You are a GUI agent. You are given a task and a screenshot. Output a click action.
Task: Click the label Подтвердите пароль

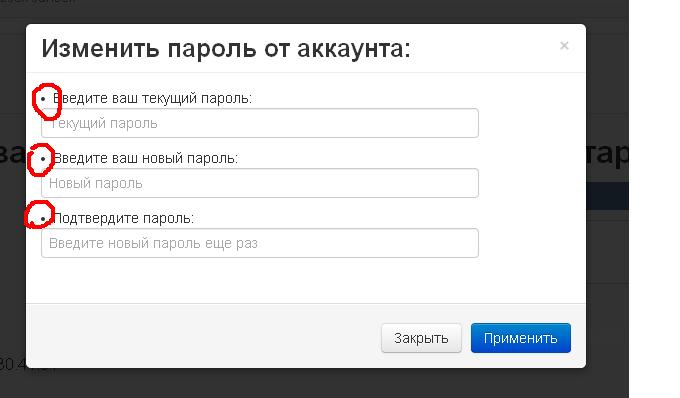[x=124, y=218]
